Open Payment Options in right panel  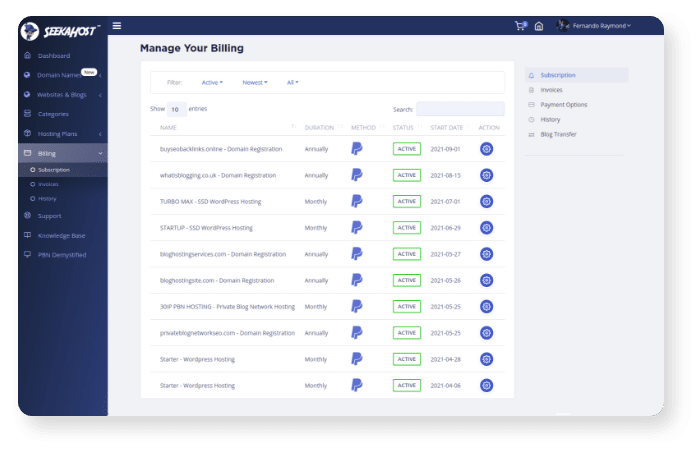(563, 105)
